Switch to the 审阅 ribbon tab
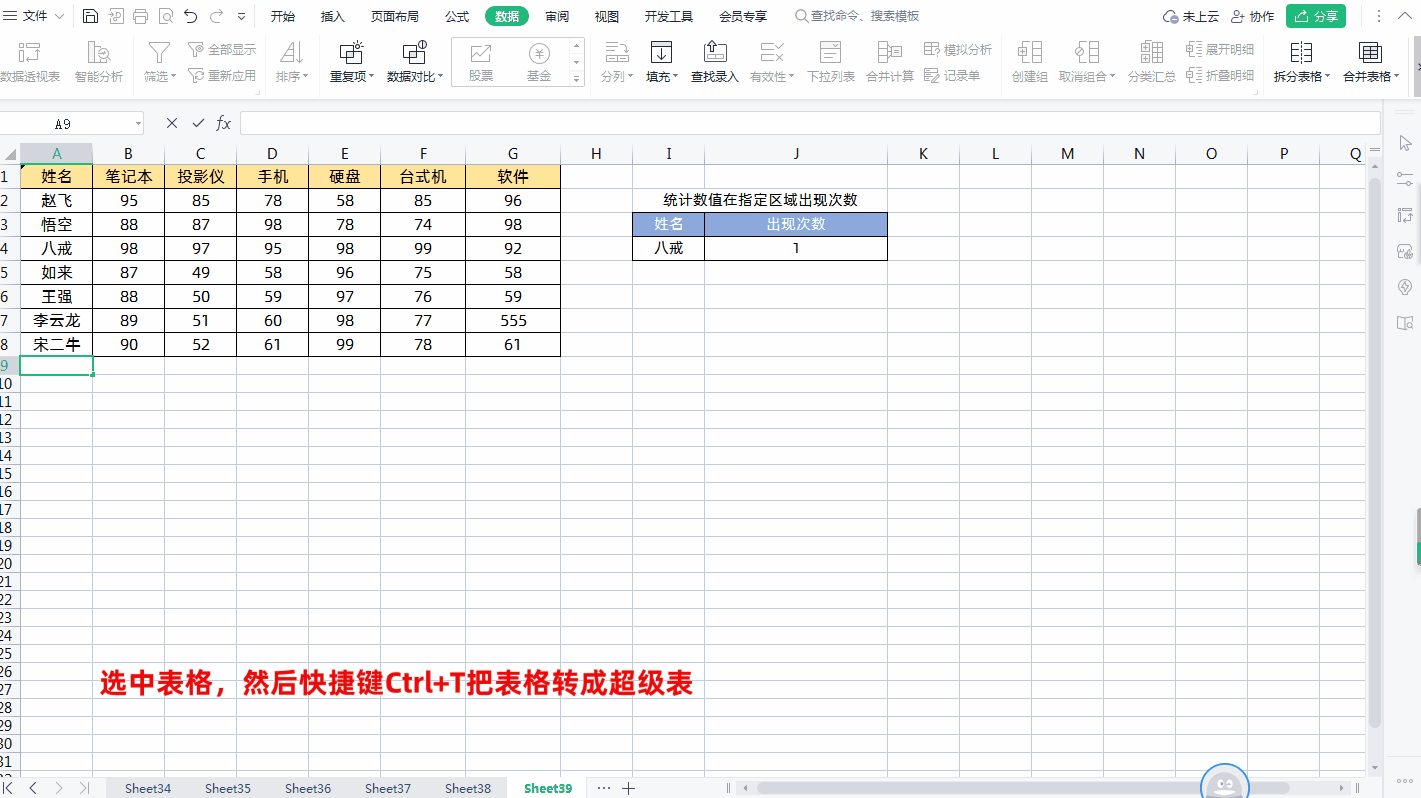The width and height of the screenshot is (1421, 798). 557,16
